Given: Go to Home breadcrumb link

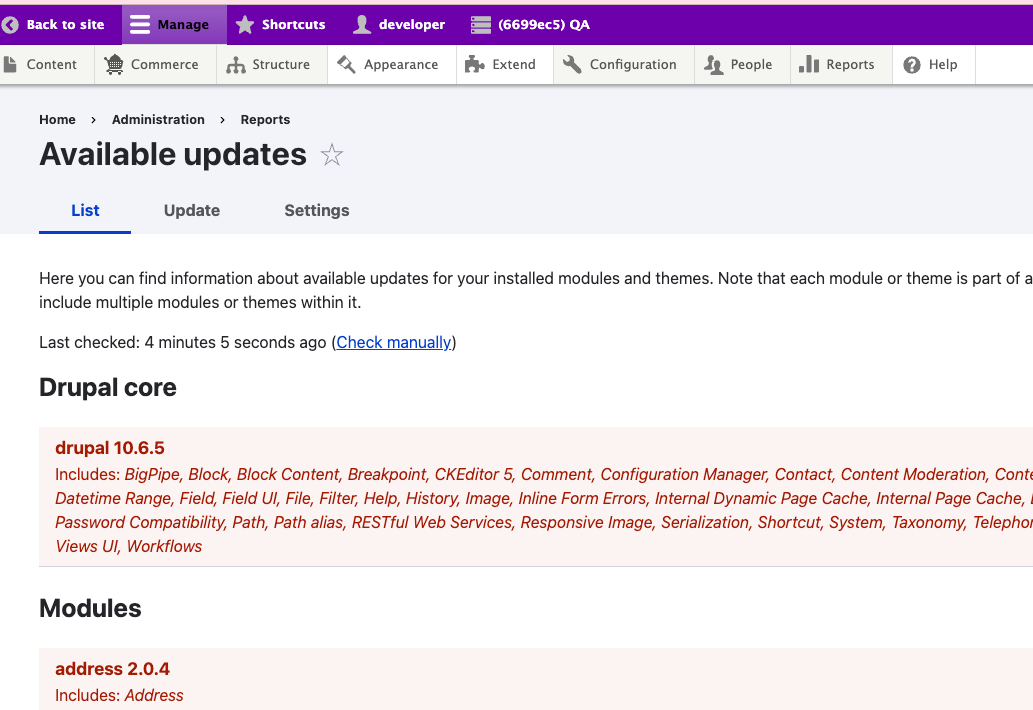Looking at the screenshot, I should 57,120.
